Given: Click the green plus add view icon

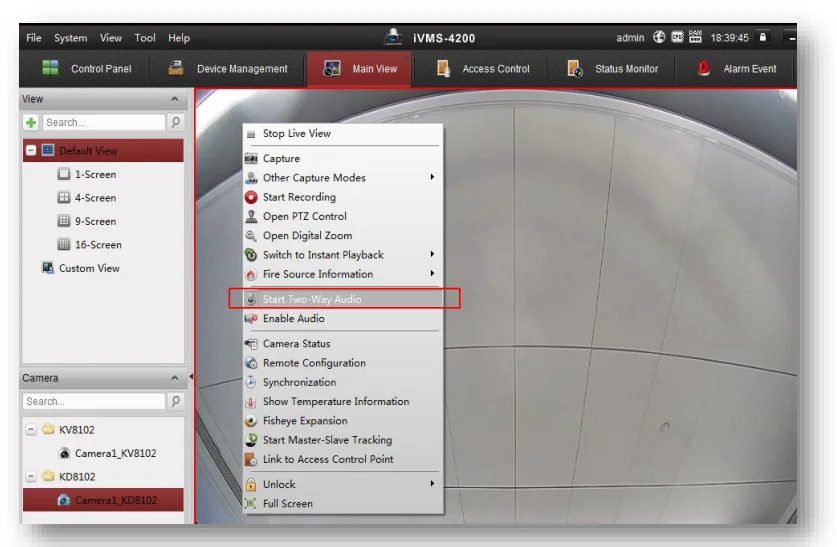Looking at the screenshot, I should (x=31, y=122).
